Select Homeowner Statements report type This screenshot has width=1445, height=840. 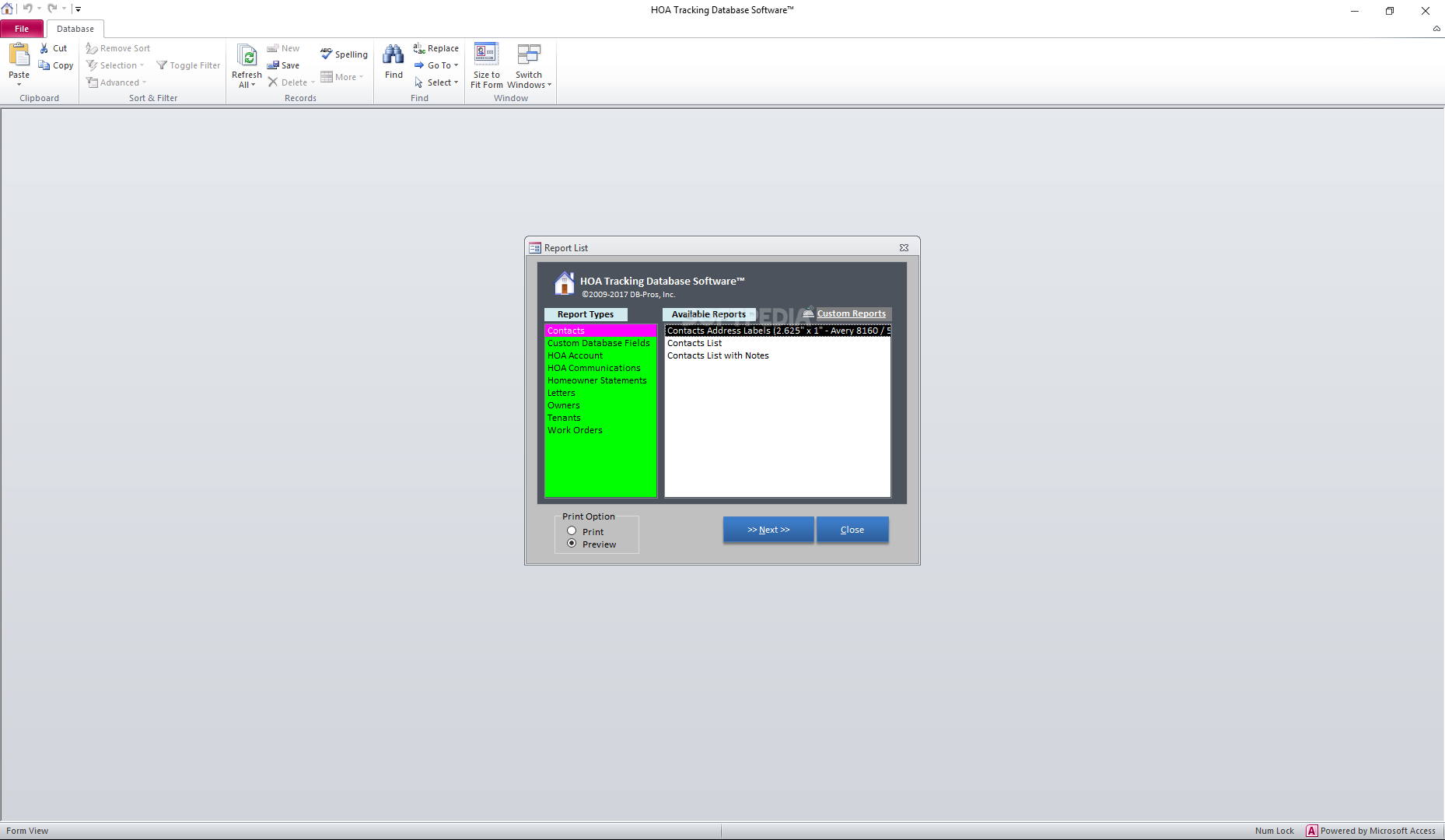click(x=600, y=380)
